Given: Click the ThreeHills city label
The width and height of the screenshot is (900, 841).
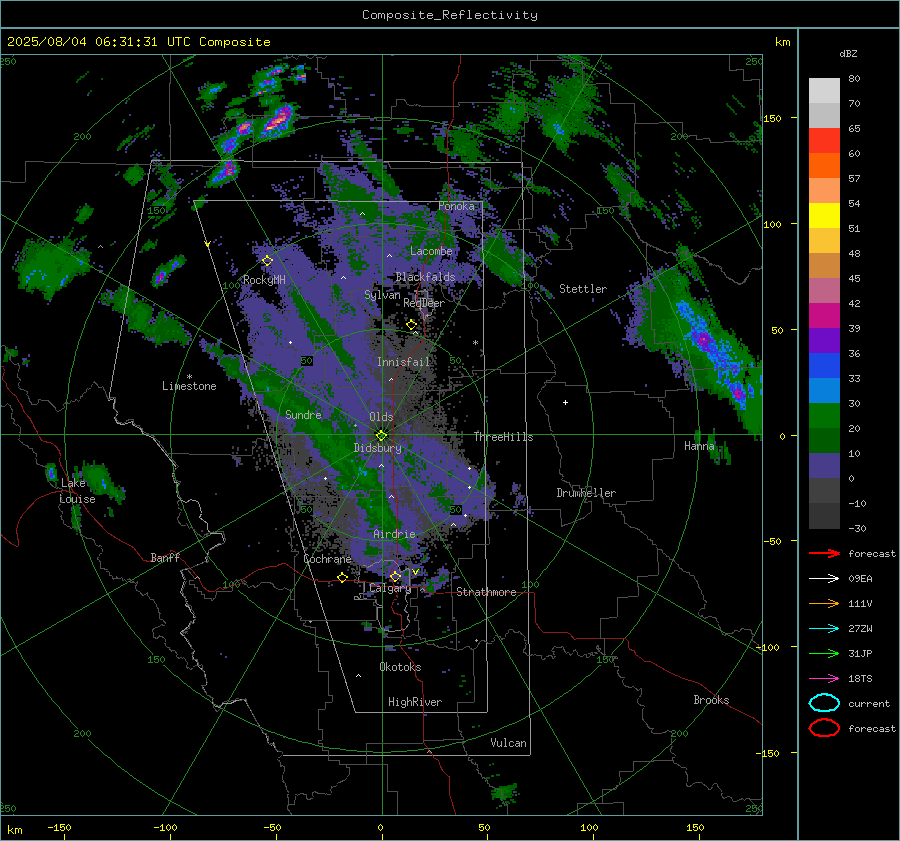Looking at the screenshot, I should pos(503,437).
